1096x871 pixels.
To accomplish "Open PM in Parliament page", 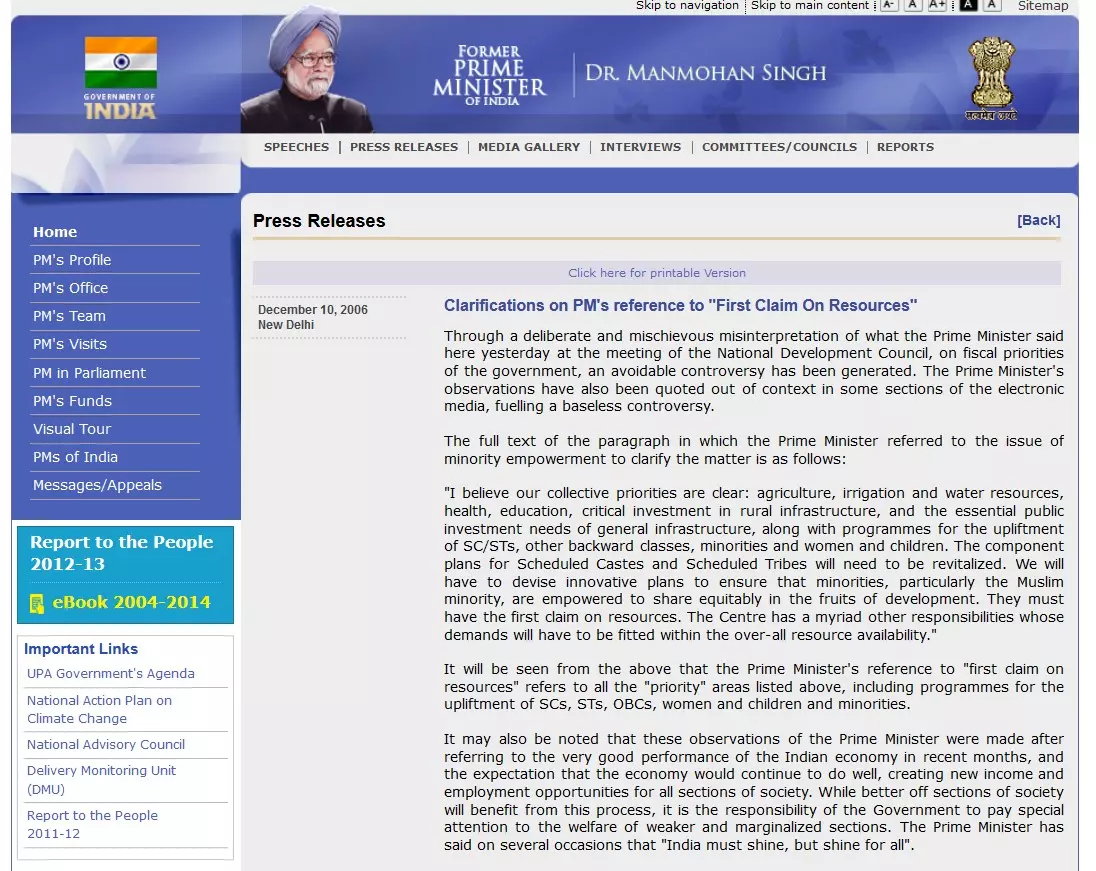I will click(89, 373).
